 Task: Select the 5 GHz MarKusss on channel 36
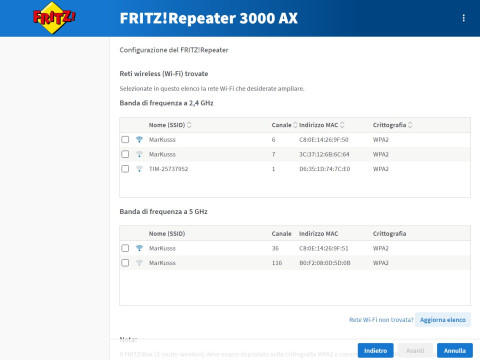125,248
